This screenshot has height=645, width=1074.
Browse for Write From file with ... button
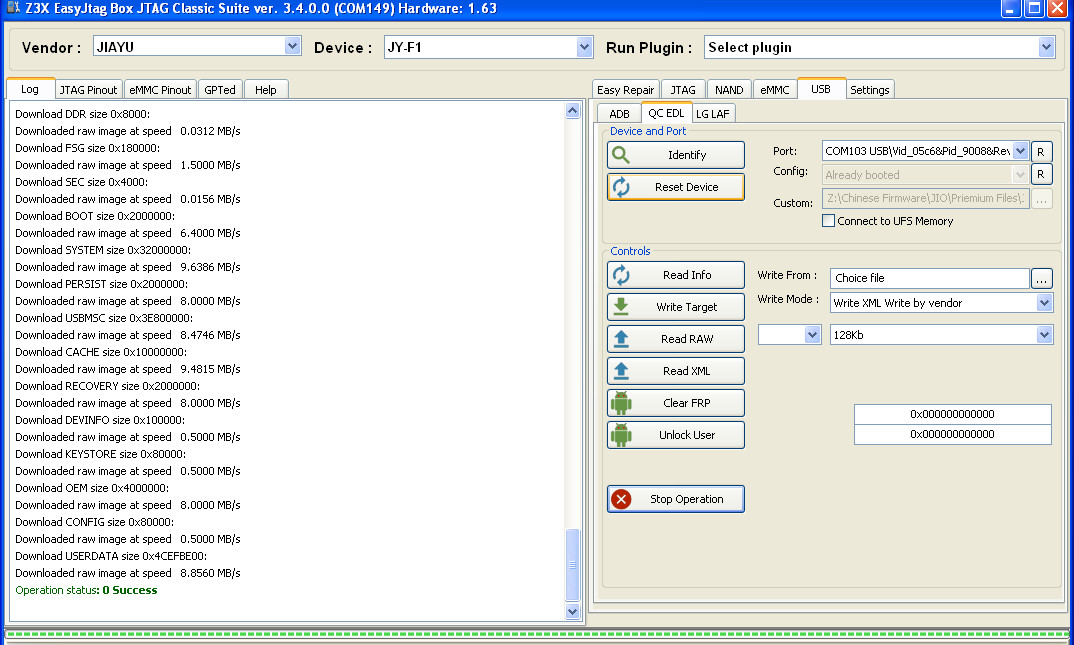coord(1041,278)
